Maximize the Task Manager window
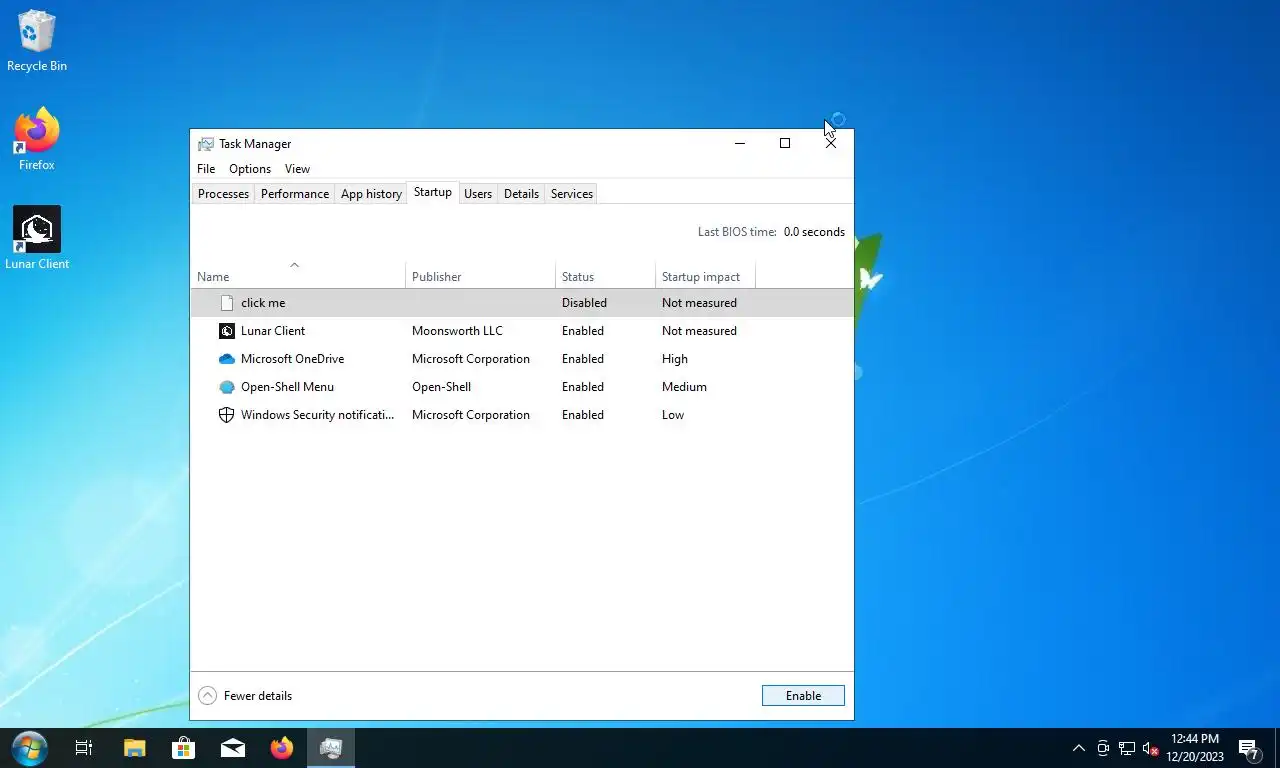Screen dimensions: 1280x768 785,143
